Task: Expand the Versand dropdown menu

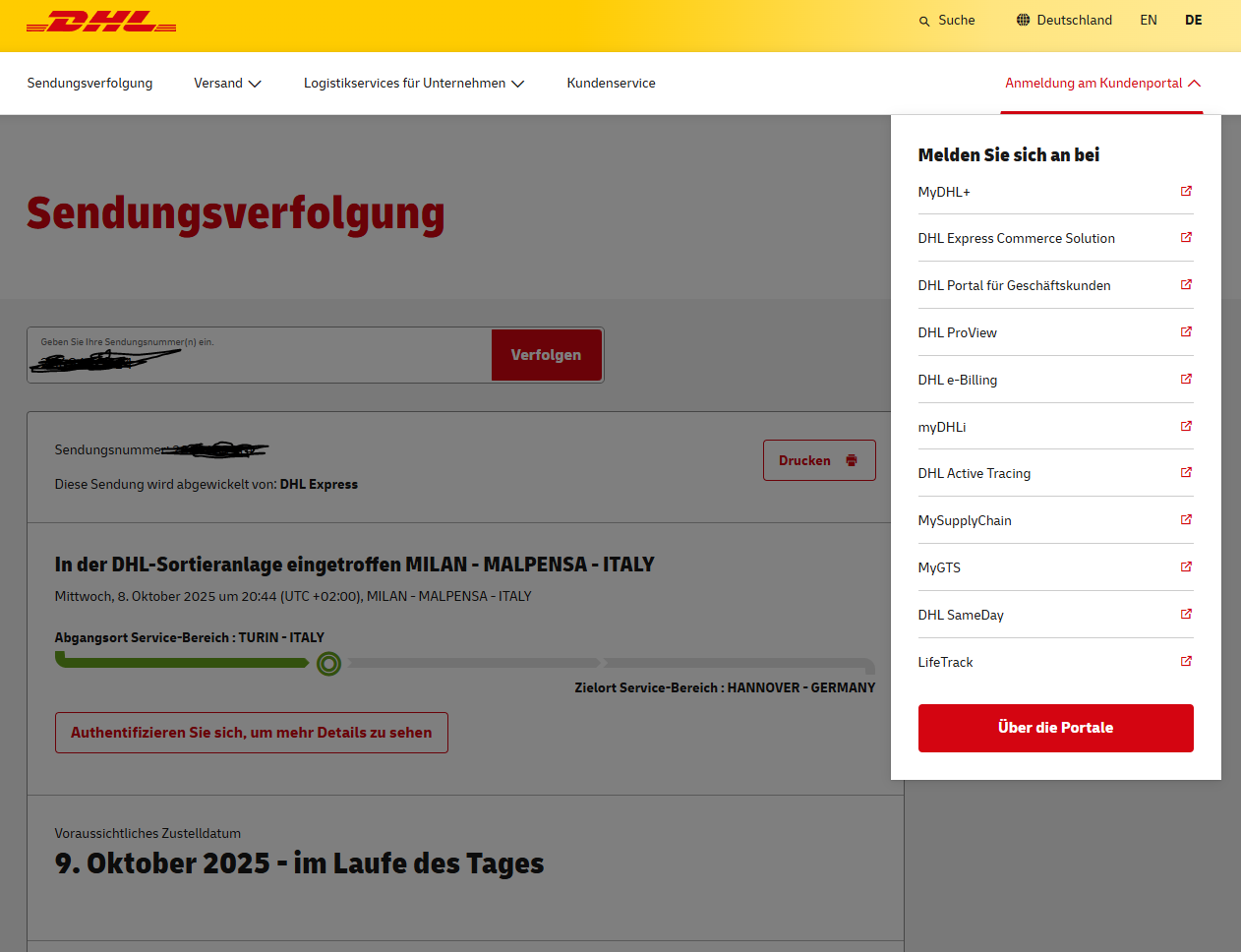Action: [x=227, y=84]
